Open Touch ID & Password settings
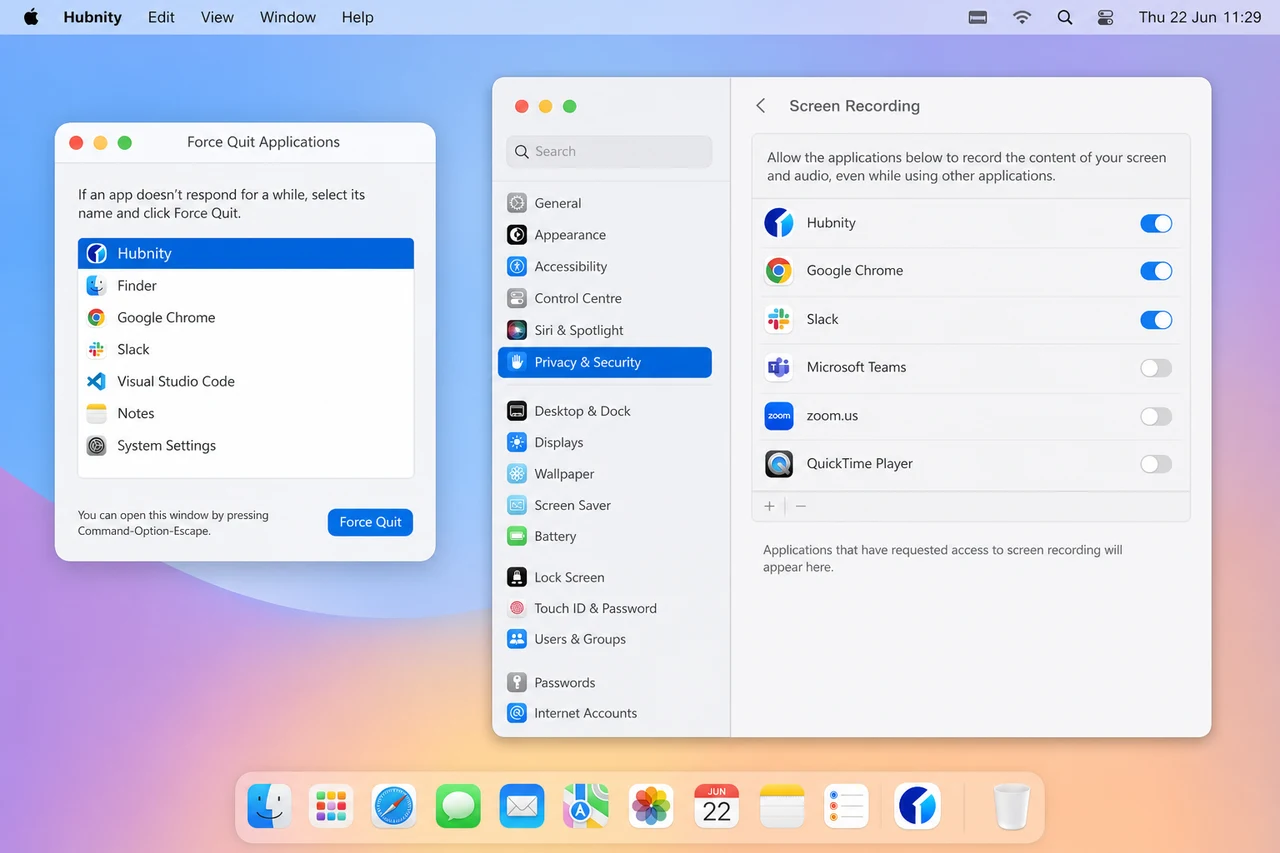Screen dimensions: 1280x853 coord(604,608)
